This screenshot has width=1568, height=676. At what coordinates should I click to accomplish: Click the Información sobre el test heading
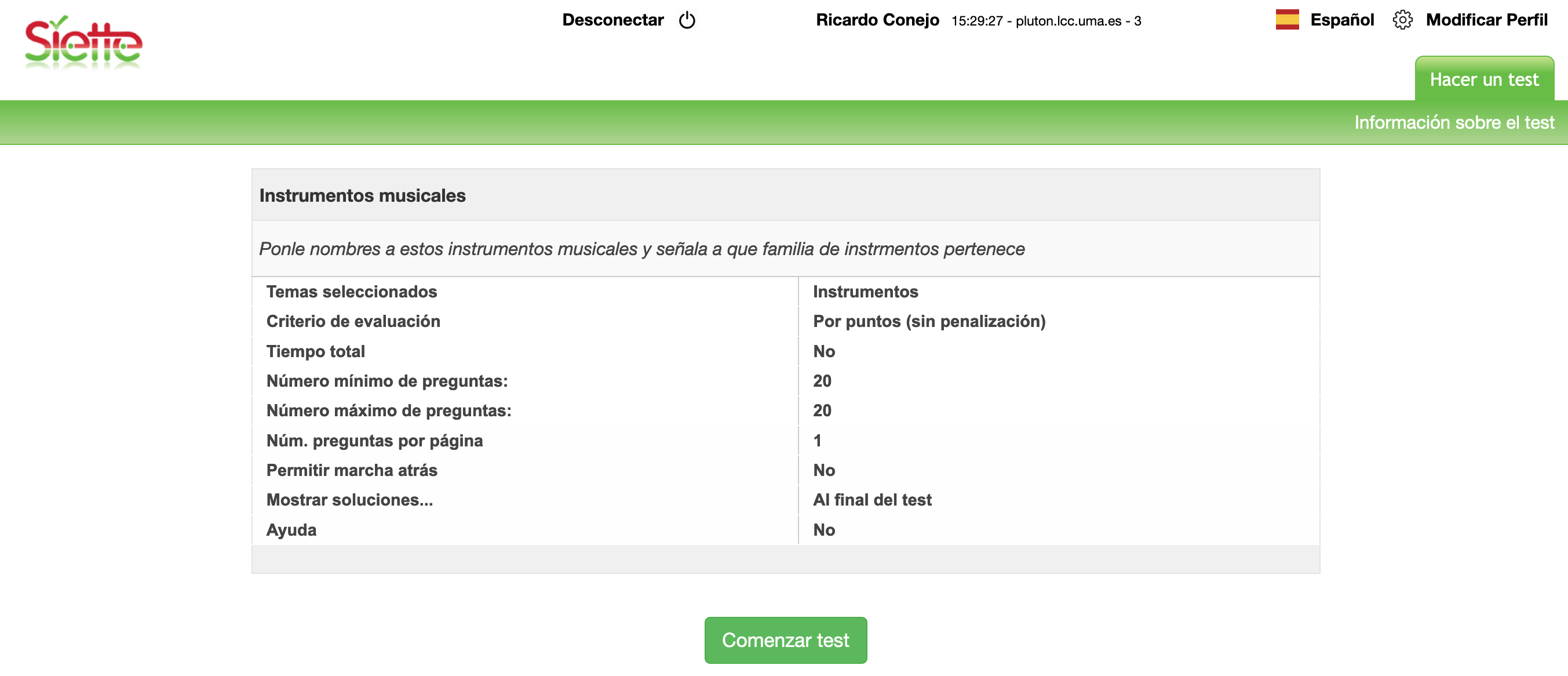(1454, 122)
